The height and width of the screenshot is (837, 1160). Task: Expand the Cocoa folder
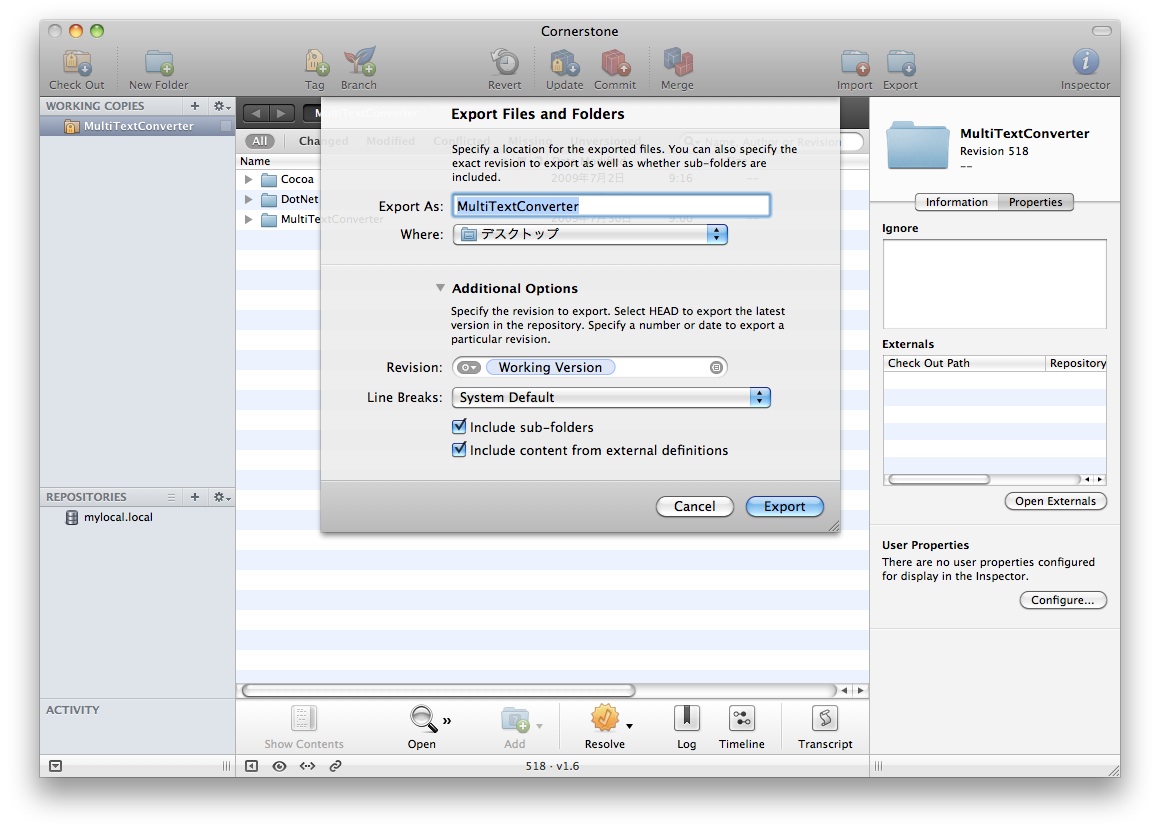coord(249,179)
